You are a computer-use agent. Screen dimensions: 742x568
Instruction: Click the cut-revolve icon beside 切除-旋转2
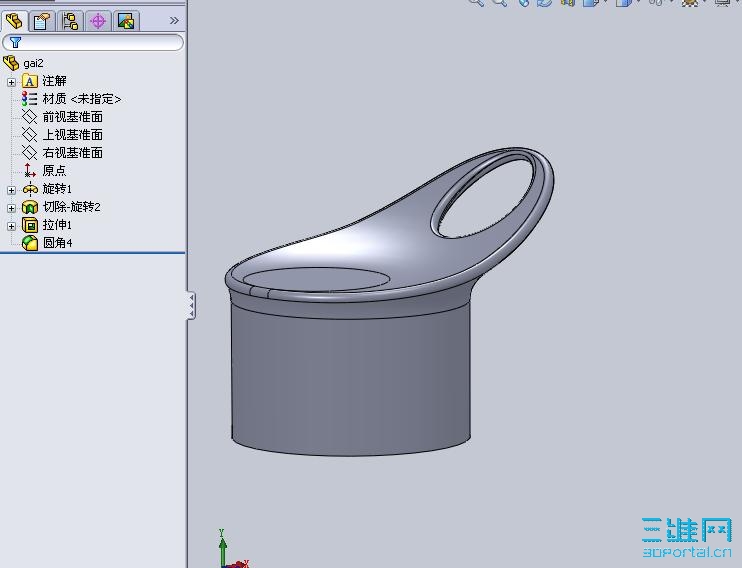pyautogui.click(x=30, y=207)
